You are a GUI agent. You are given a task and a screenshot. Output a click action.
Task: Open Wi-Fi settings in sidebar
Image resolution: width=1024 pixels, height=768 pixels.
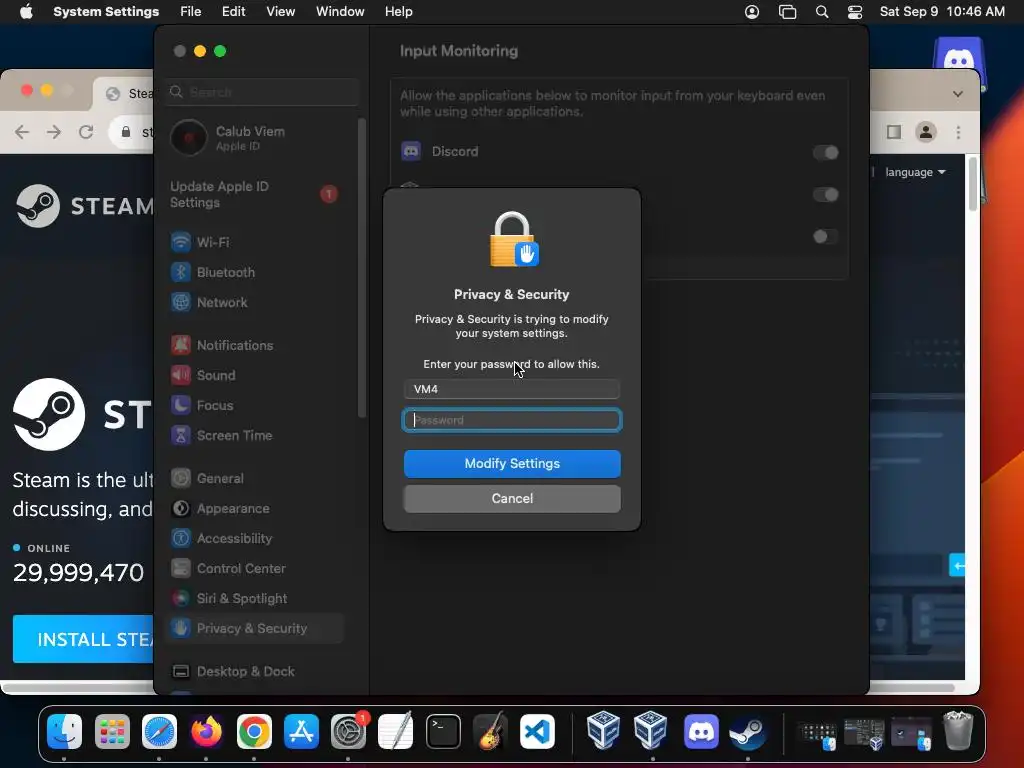pyautogui.click(x=255, y=242)
